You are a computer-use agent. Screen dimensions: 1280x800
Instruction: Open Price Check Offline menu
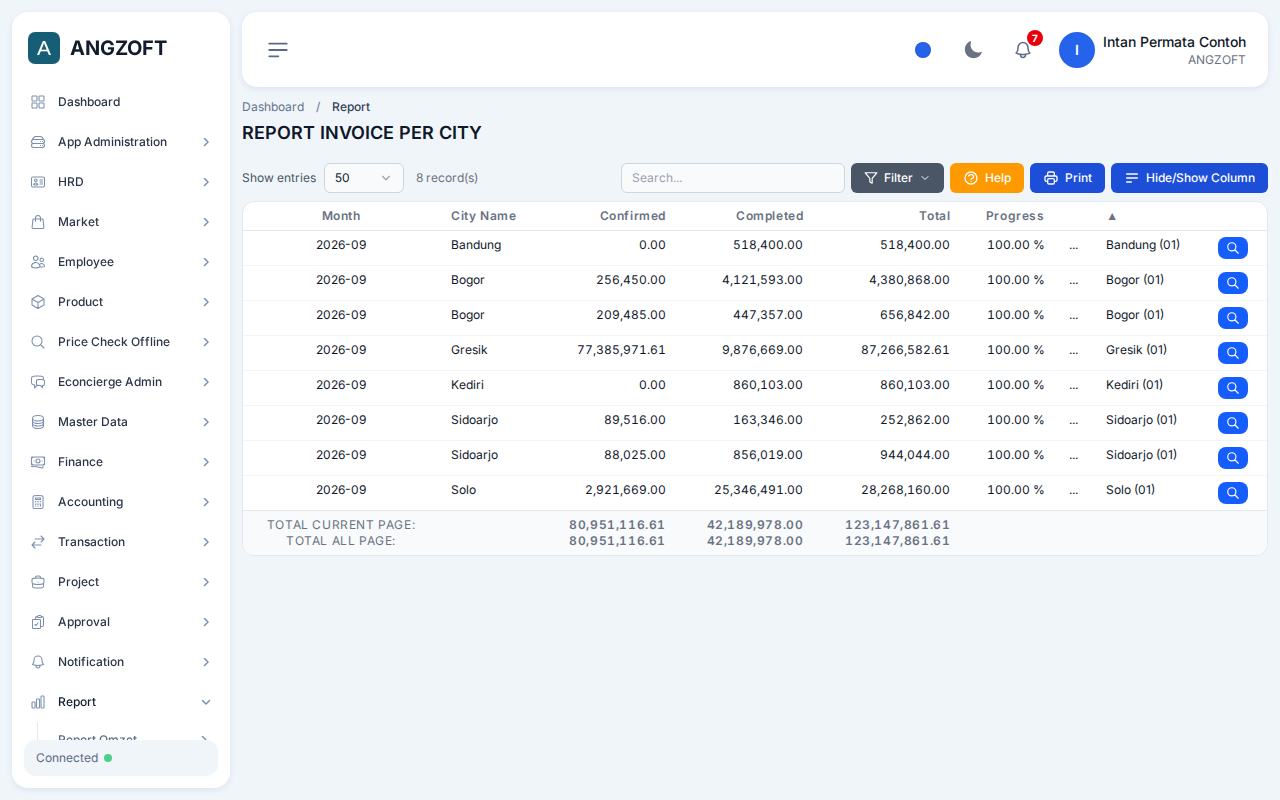tap(121, 342)
